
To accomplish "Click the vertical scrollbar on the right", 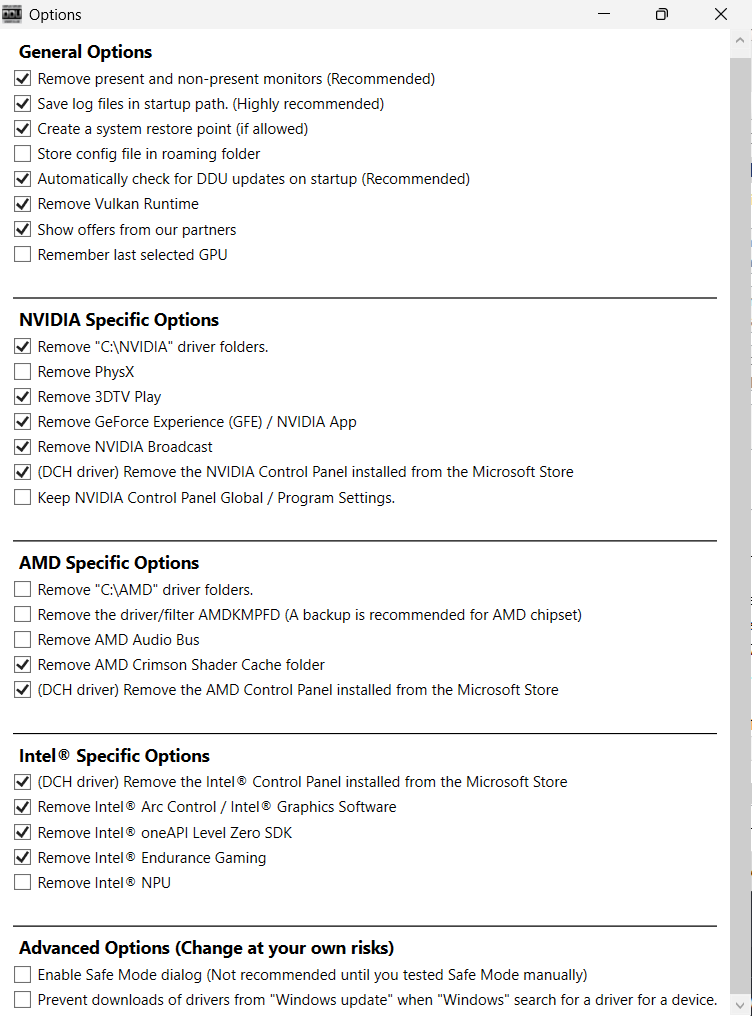I will tap(740, 500).
